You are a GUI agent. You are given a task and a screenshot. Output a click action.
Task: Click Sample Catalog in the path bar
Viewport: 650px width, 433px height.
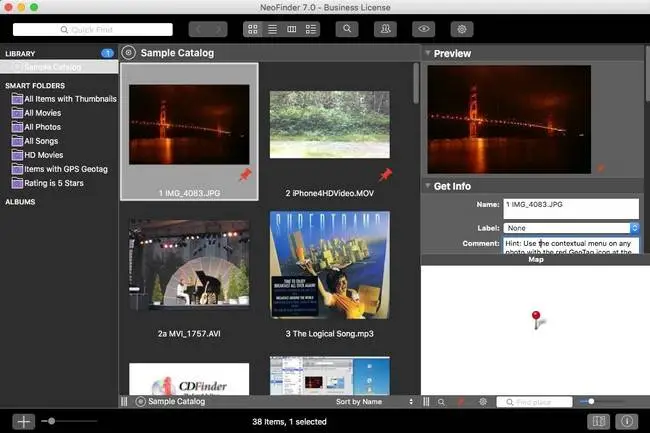pyautogui.click(x=170, y=402)
